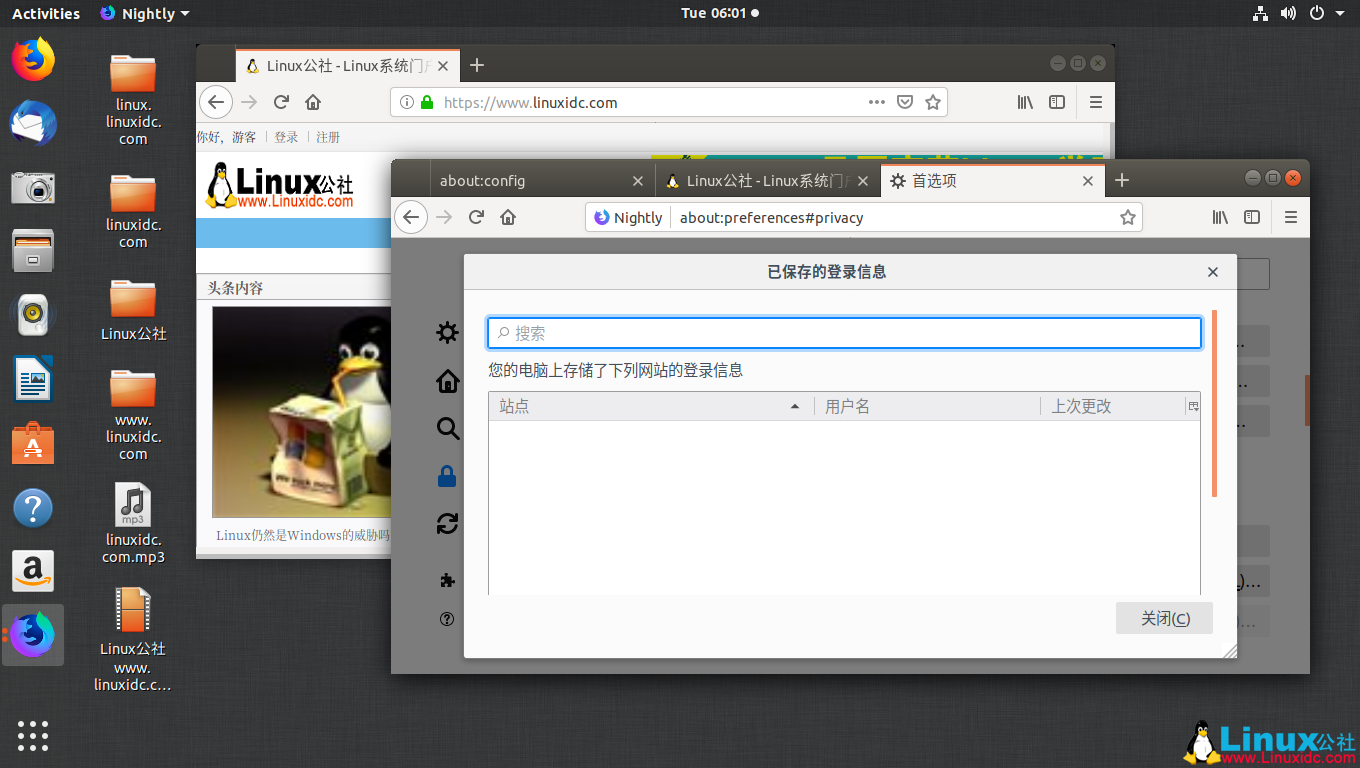Reload page in Nightly window

click(476, 217)
